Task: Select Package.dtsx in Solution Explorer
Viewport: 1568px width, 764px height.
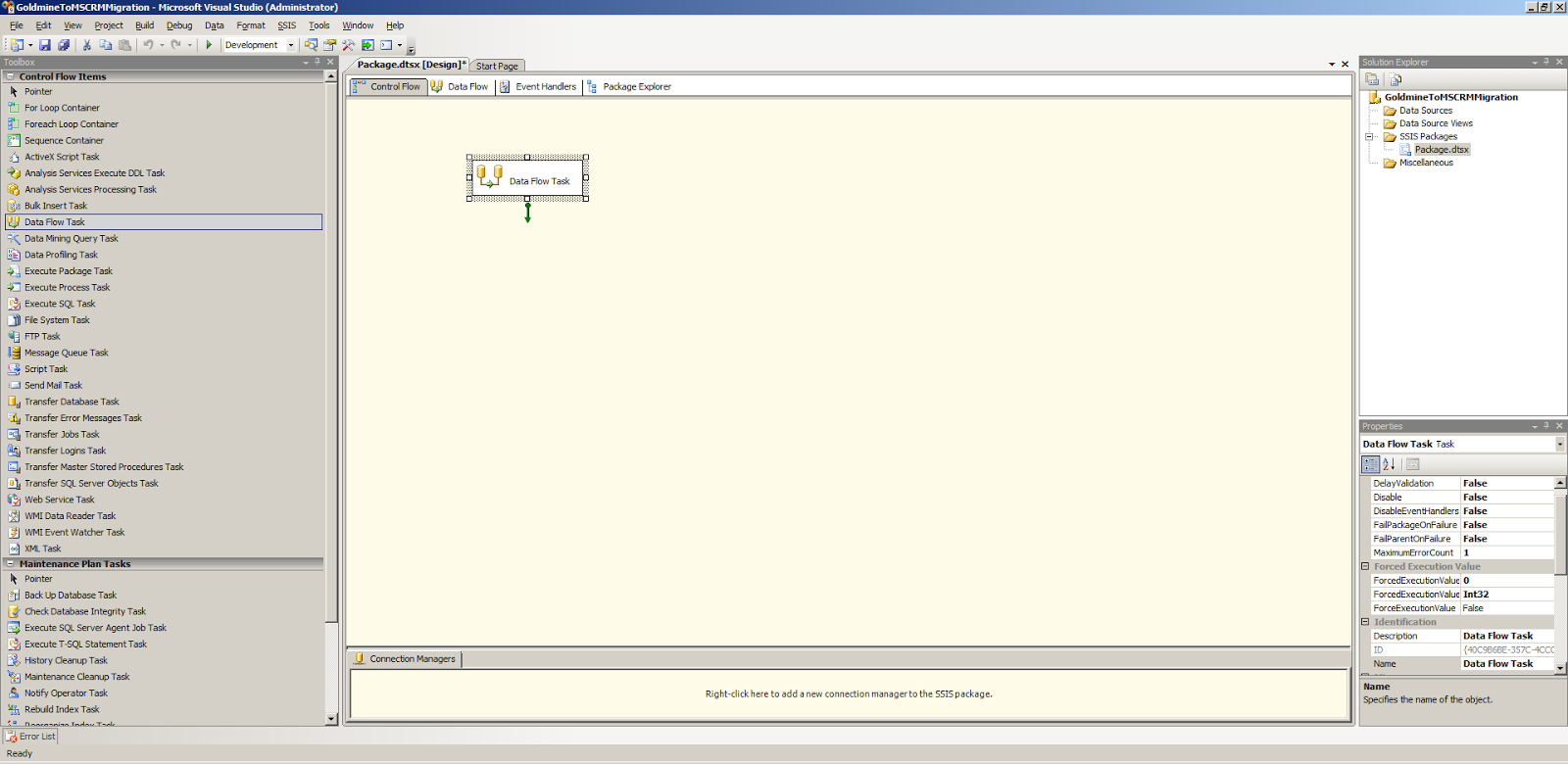Action: point(1442,150)
